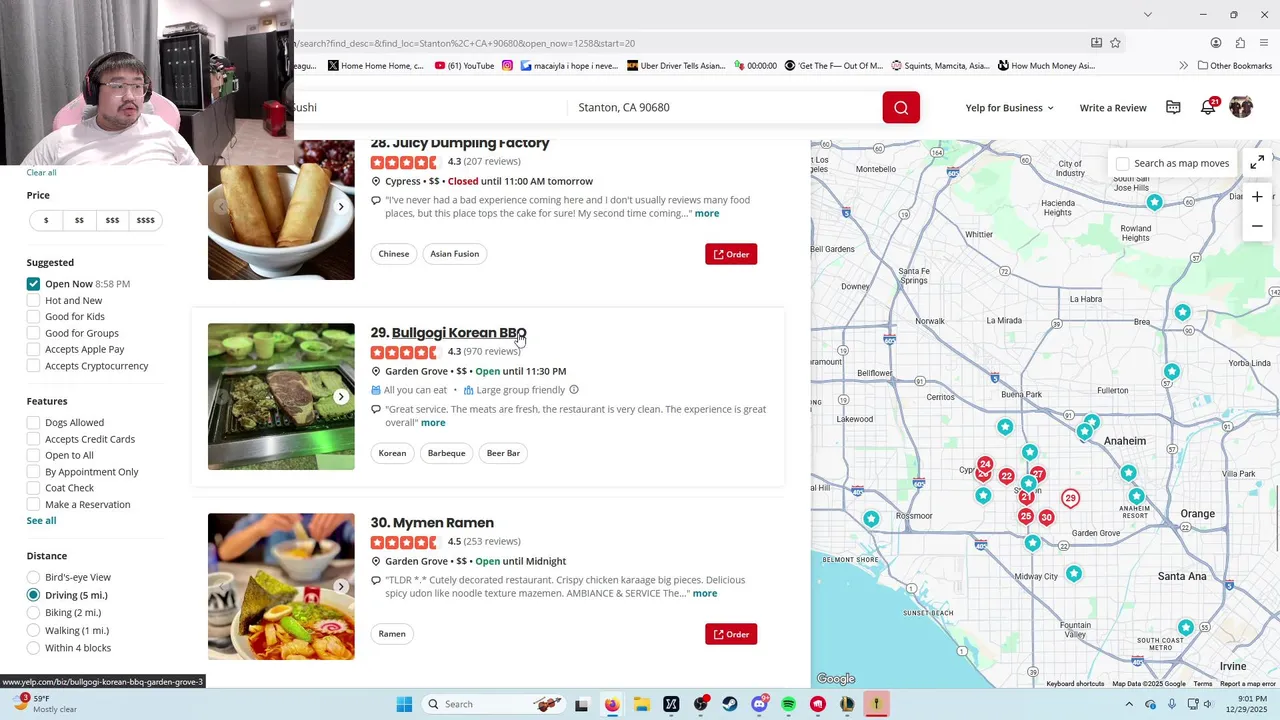Click the Firefox account icon in the toolbar
This screenshot has height=720, width=1280.
tap(1216, 43)
